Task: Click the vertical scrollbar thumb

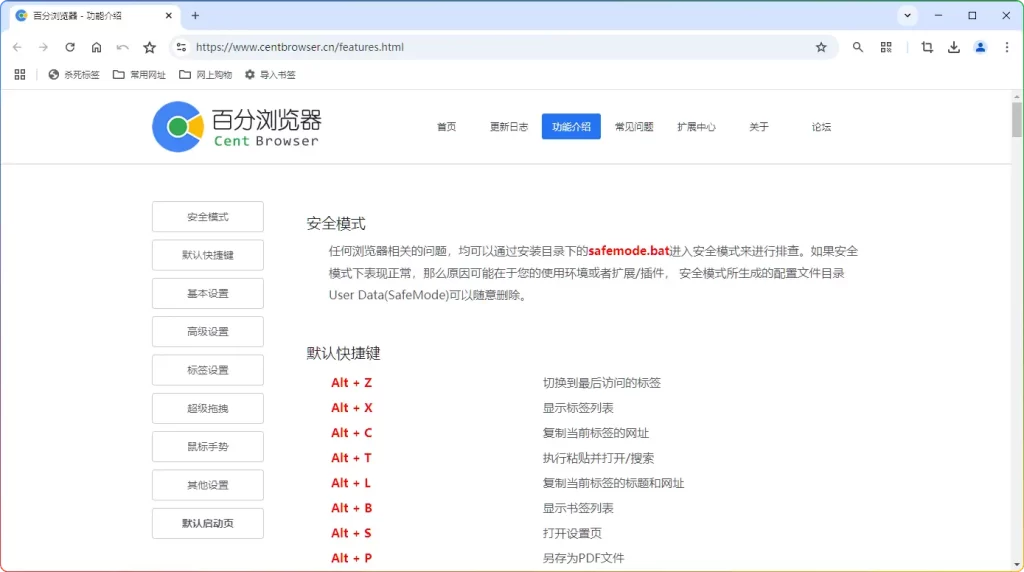Action: pyautogui.click(x=1017, y=119)
